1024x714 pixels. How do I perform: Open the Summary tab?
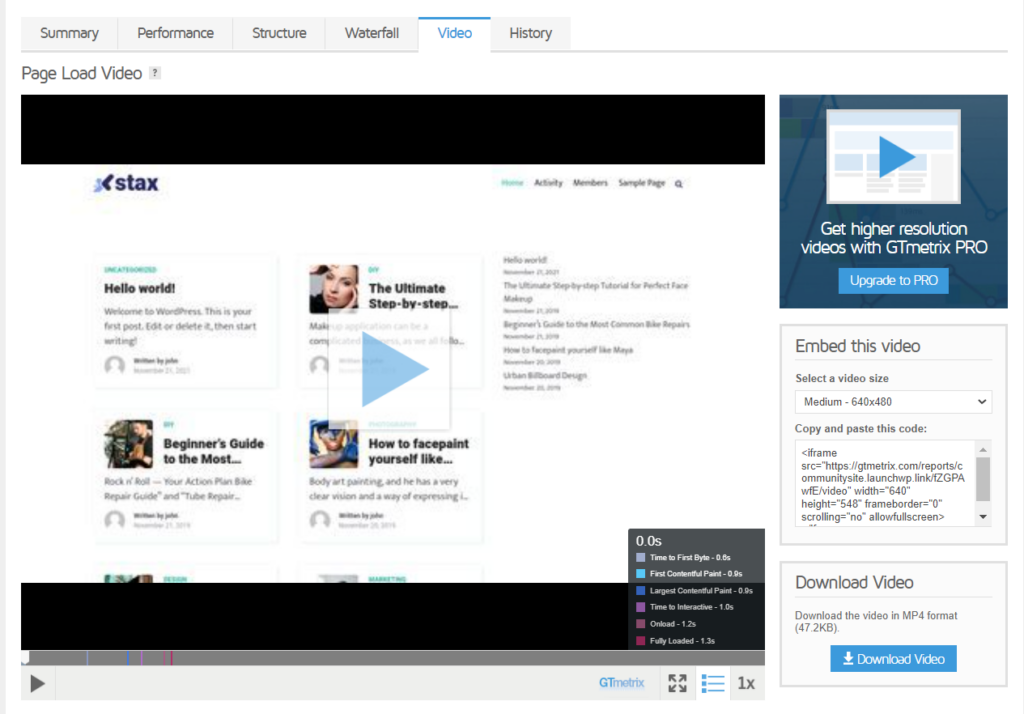click(69, 33)
